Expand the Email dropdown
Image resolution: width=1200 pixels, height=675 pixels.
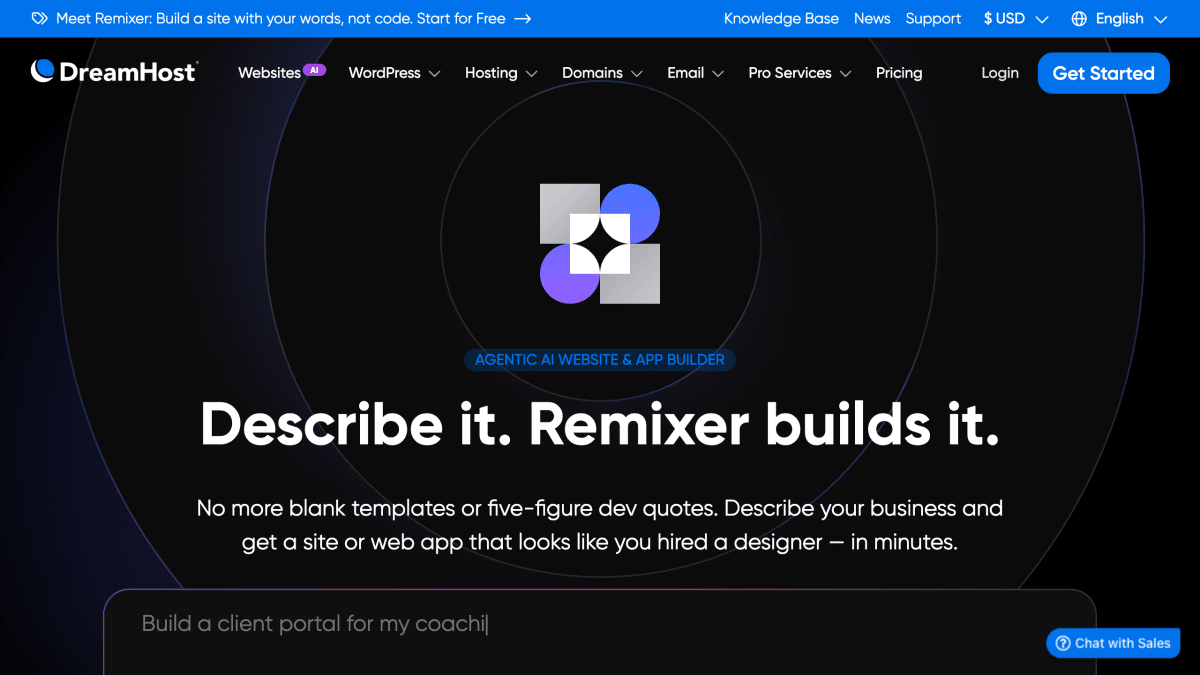pyautogui.click(x=695, y=73)
